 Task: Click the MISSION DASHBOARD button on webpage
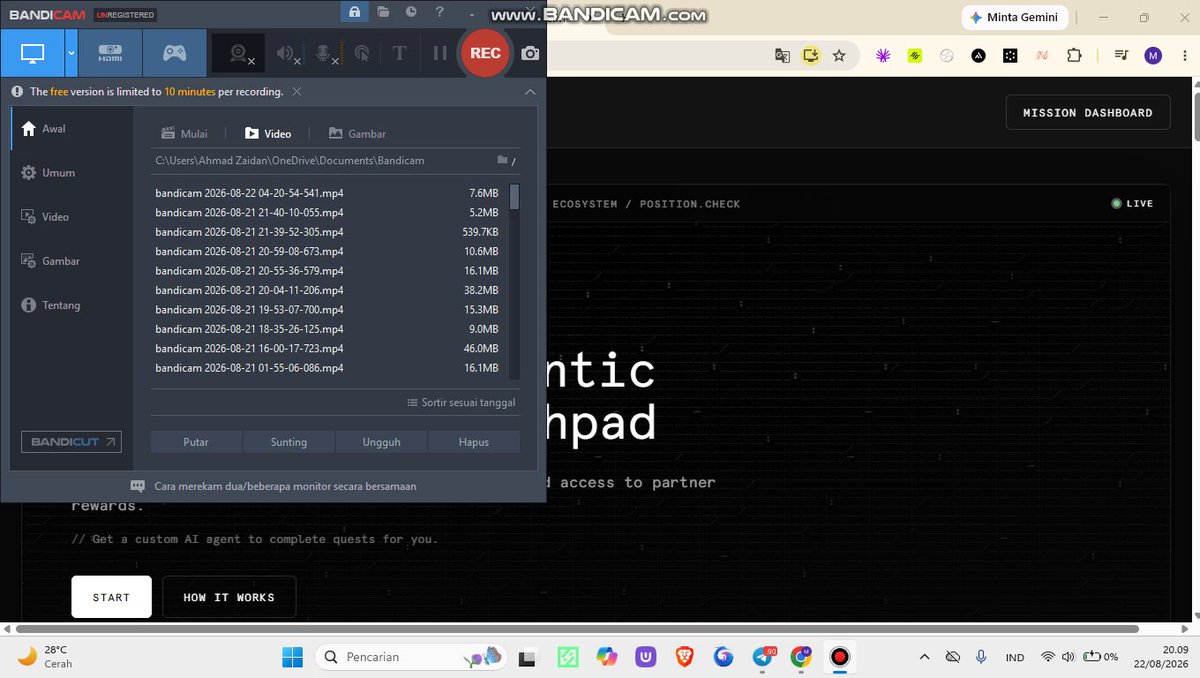point(1088,113)
